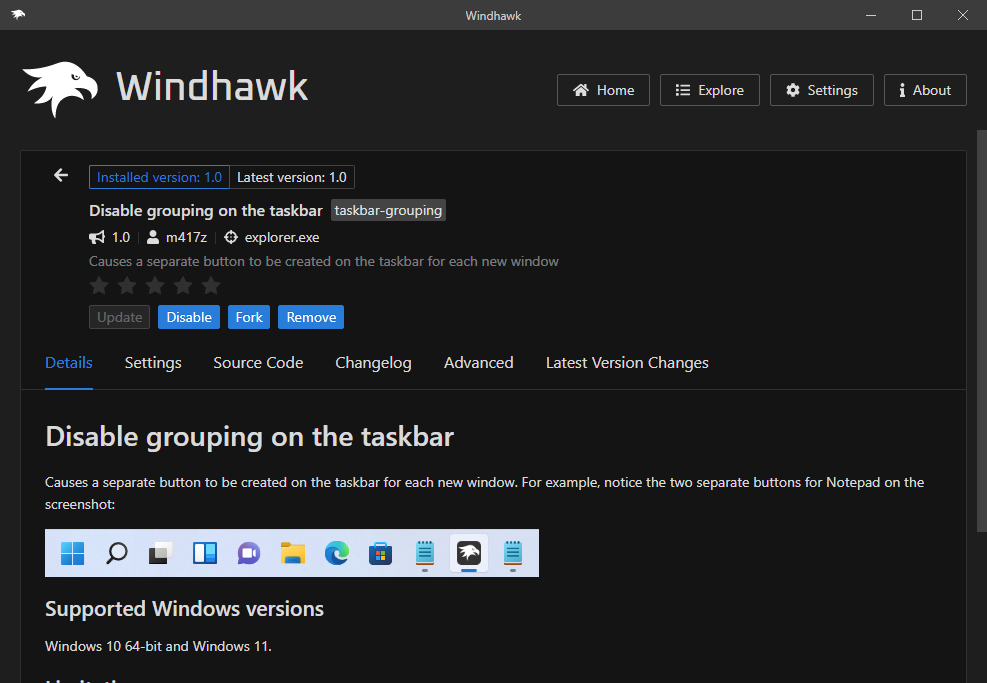Click the author person icon beside m417z
This screenshot has width=987, height=683.
[153, 237]
